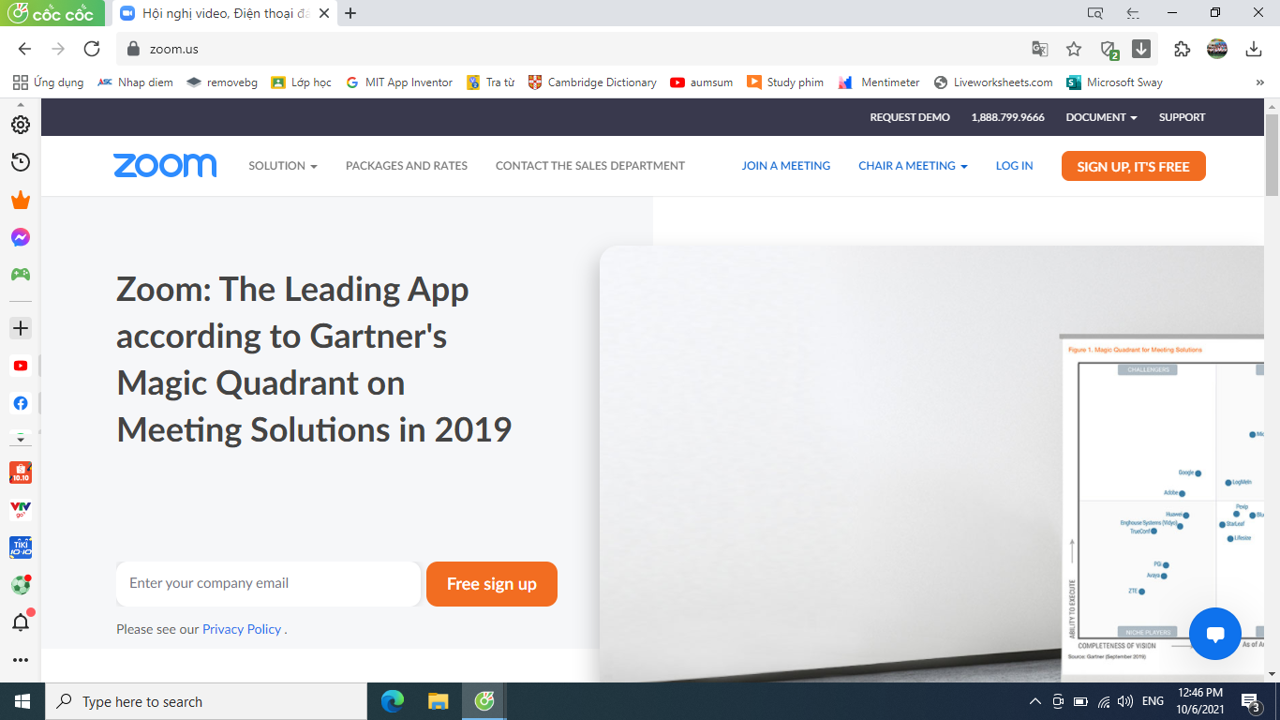Call number 1.888.799.9666 link
The width and height of the screenshot is (1280, 720).
[x=1008, y=117]
